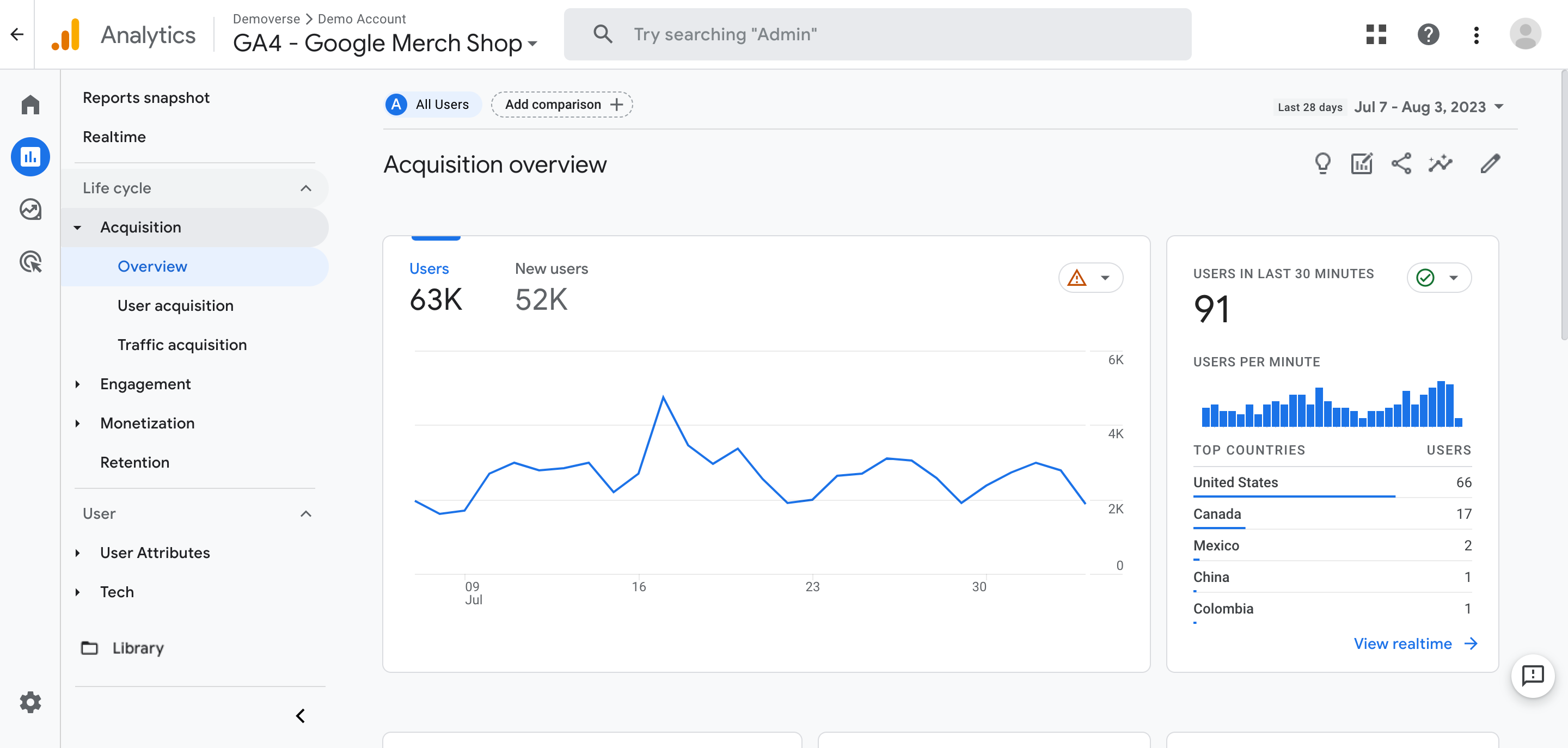Select the User Acquisition report
1568x748 pixels.
(175, 305)
